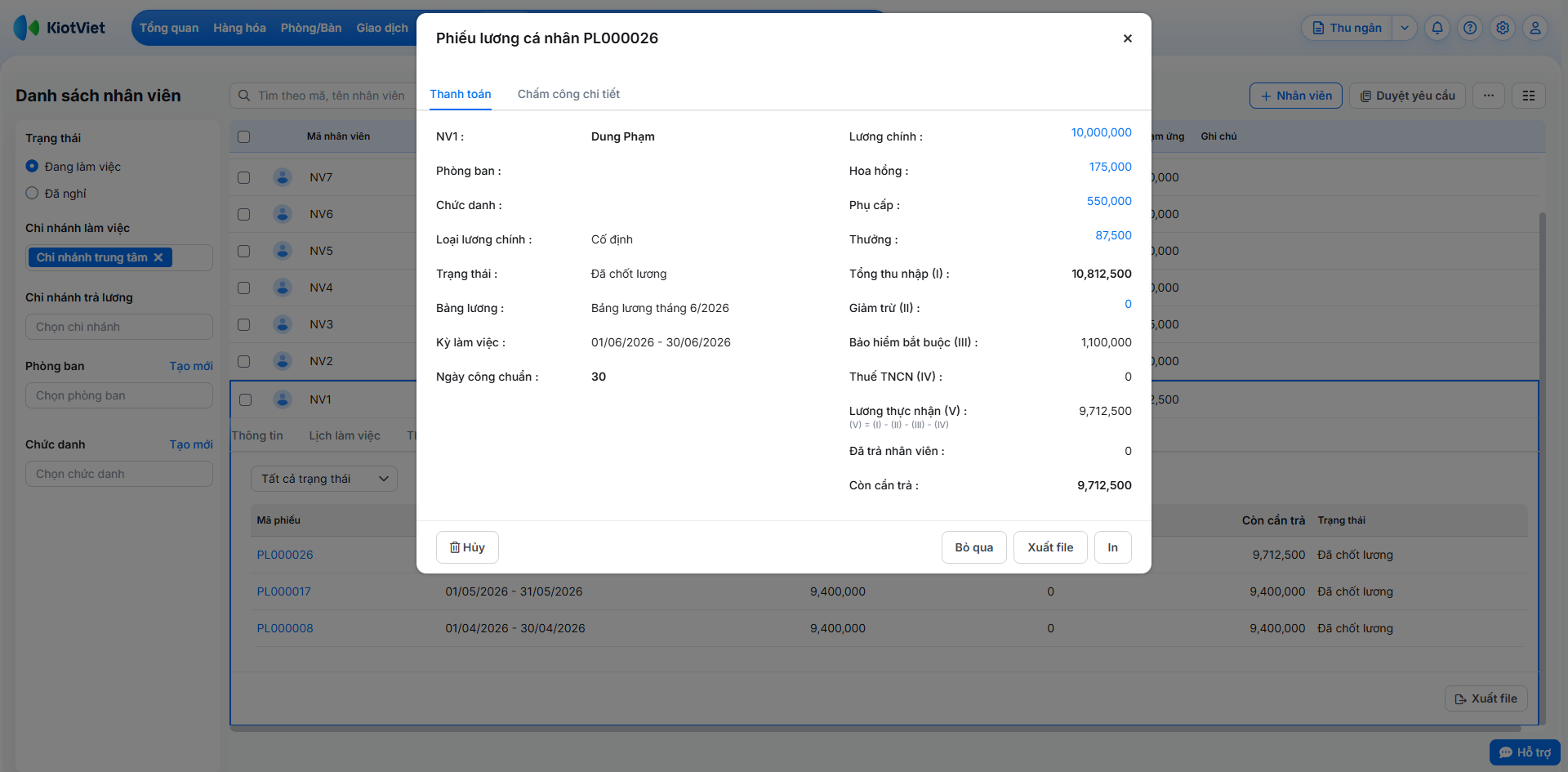
Task: Click the Nhân viên add button
Action: pos(1295,96)
